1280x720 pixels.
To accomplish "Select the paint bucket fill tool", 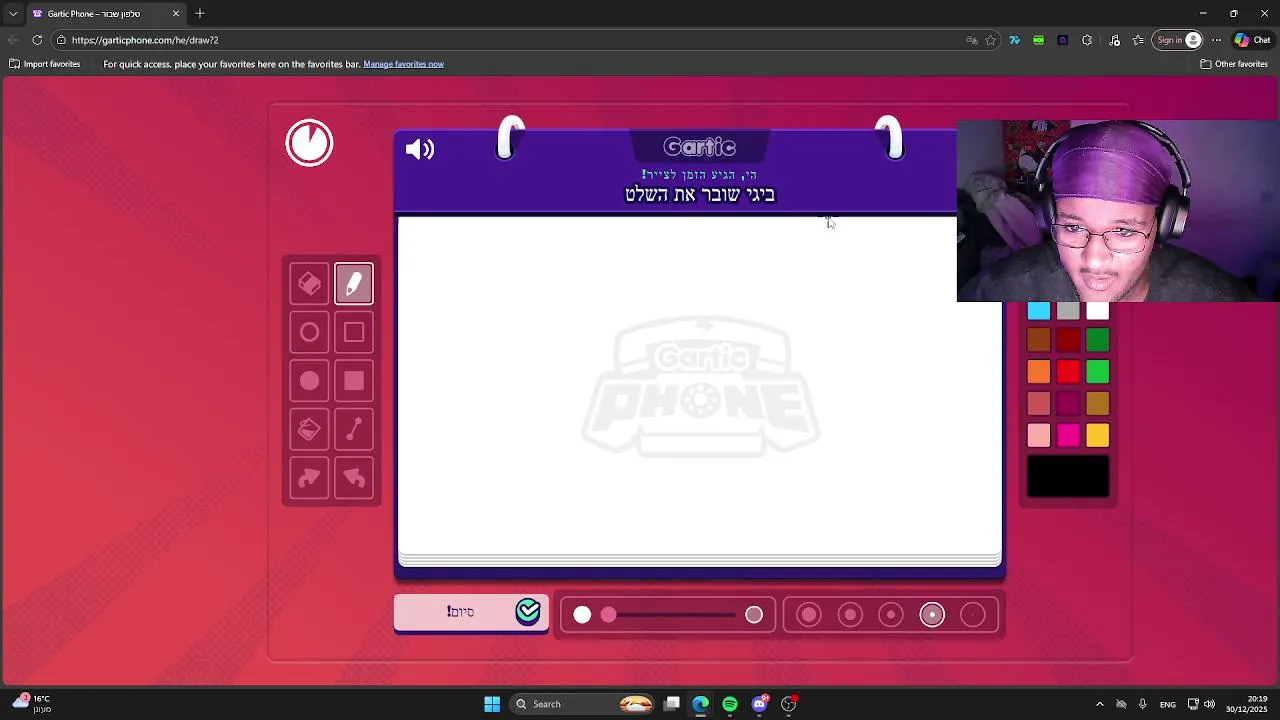I will coord(309,429).
